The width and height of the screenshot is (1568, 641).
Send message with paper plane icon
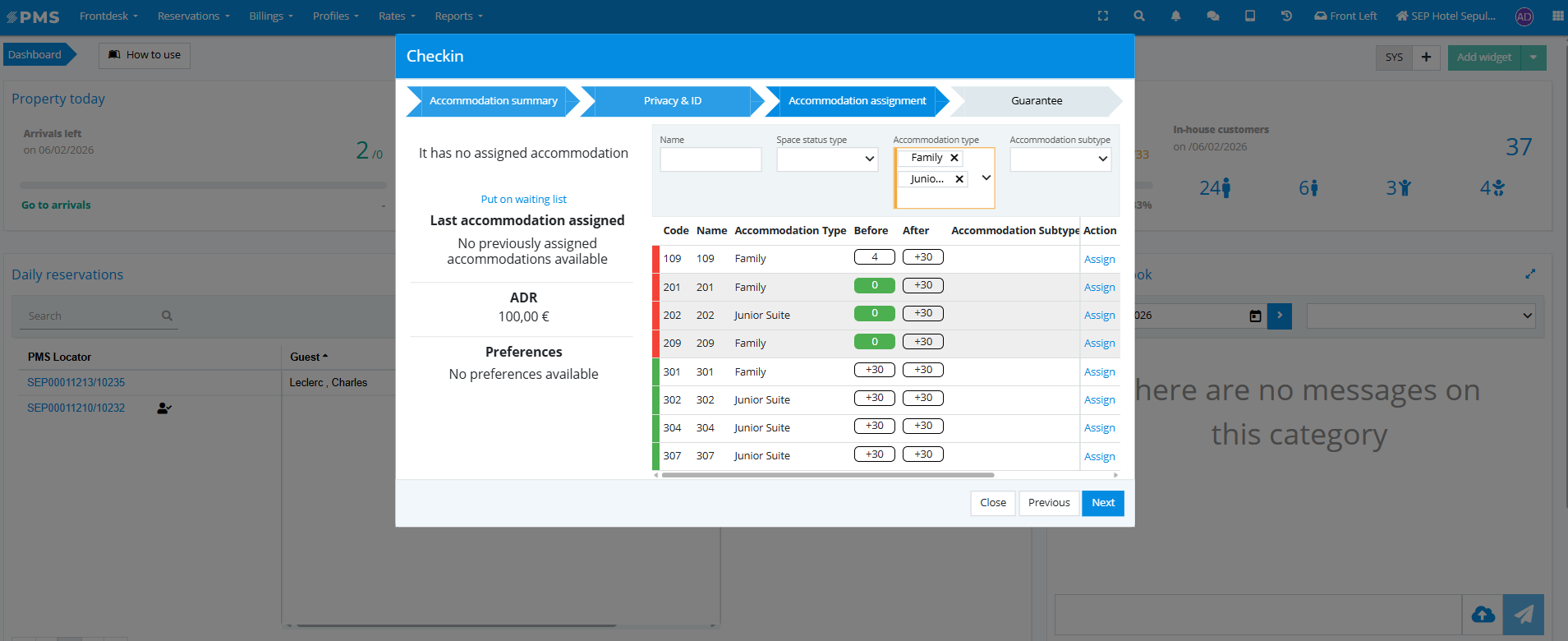click(x=1524, y=615)
